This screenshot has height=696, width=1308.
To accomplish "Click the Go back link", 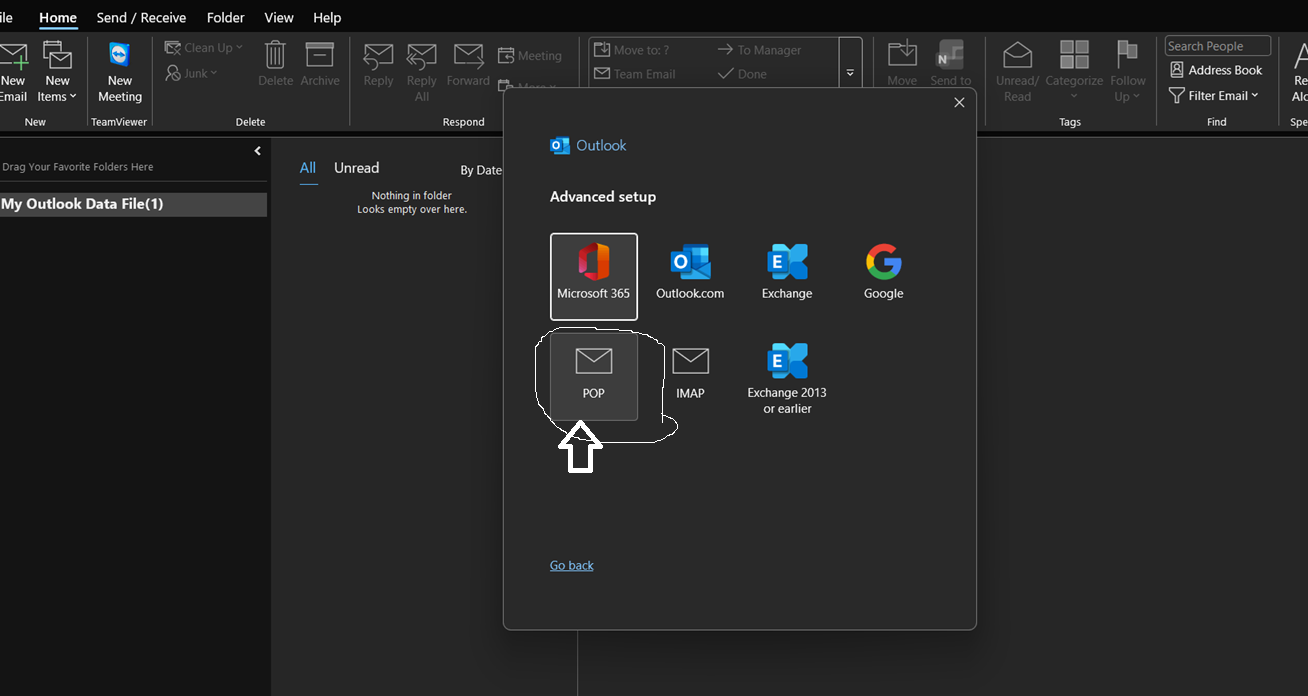I will 571,565.
